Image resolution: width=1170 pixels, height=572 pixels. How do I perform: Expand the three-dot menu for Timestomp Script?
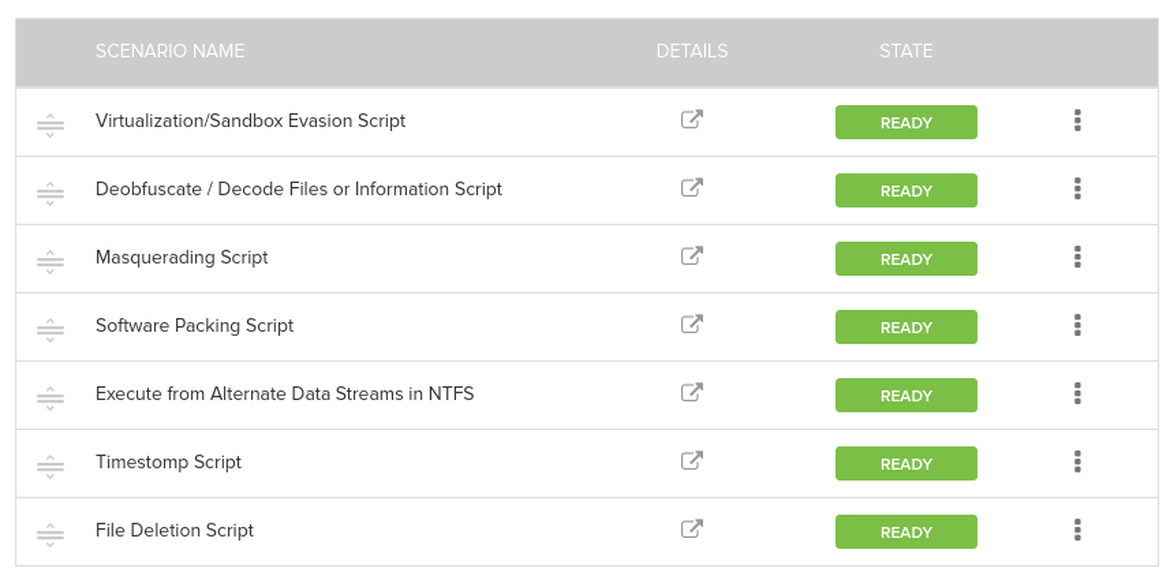click(1077, 462)
